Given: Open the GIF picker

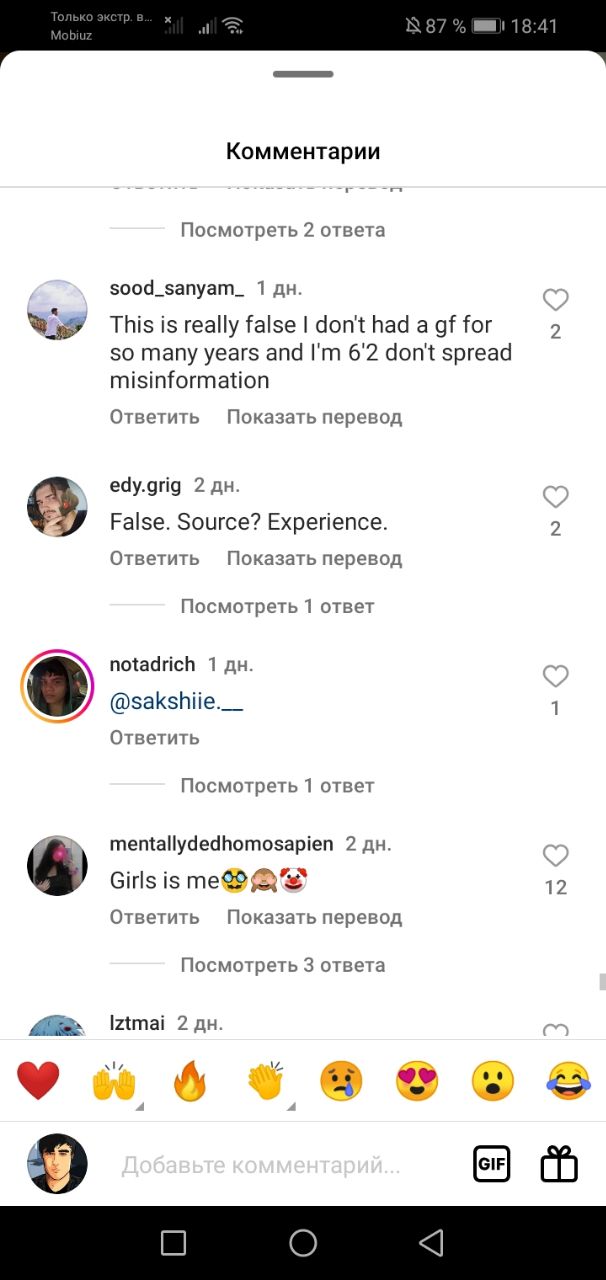Looking at the screenshot, I should coord(491,1164).
